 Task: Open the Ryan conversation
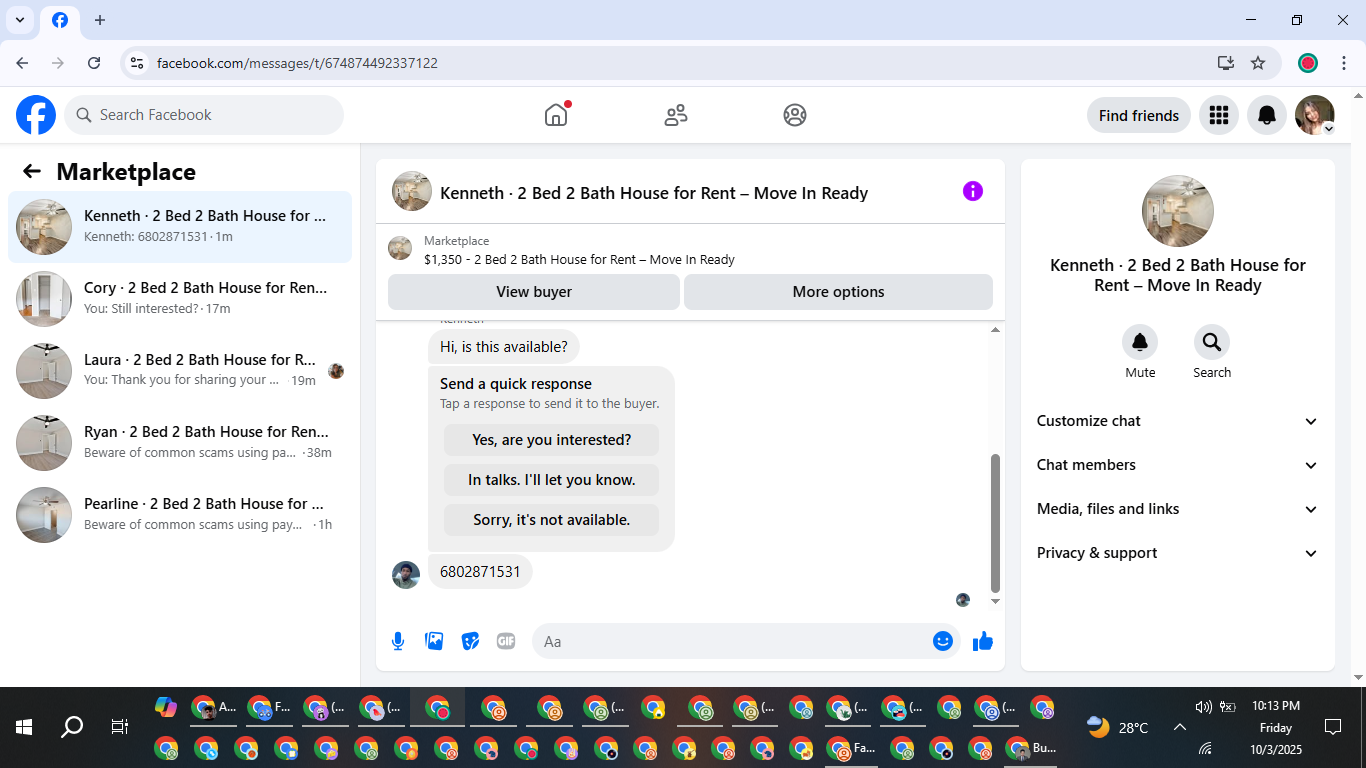[180, 443]
